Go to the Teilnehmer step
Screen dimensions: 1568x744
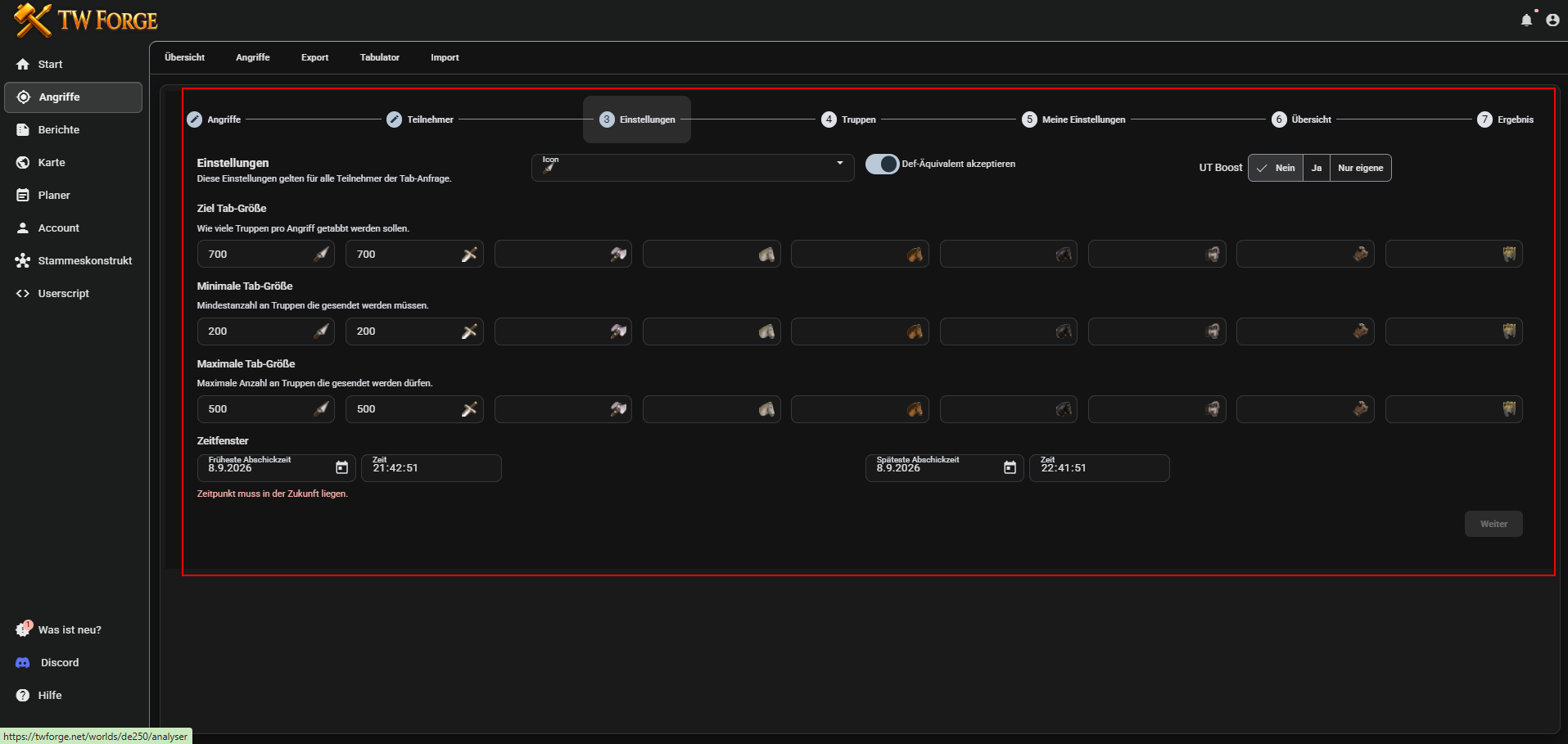click(420, 119)
